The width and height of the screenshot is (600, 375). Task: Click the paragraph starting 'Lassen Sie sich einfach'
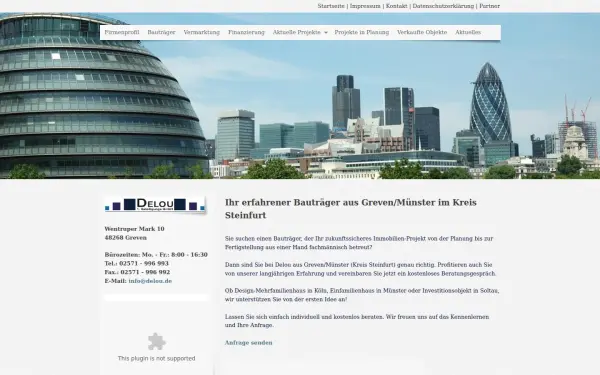pyautogui.click(x=357, y=321)
